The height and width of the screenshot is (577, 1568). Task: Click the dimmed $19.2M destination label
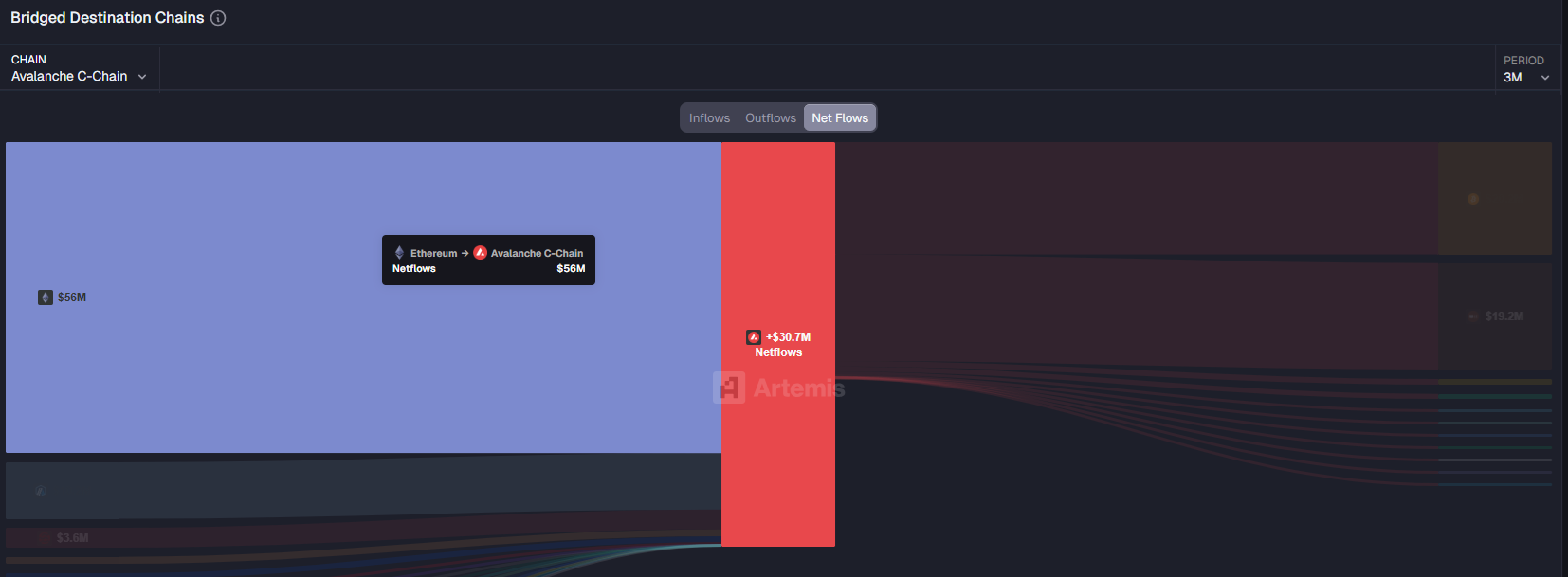point(1504,316)
